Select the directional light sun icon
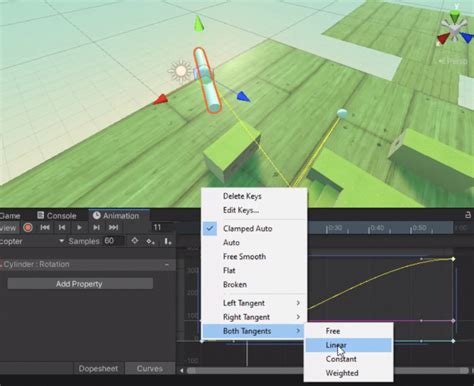 181,71
